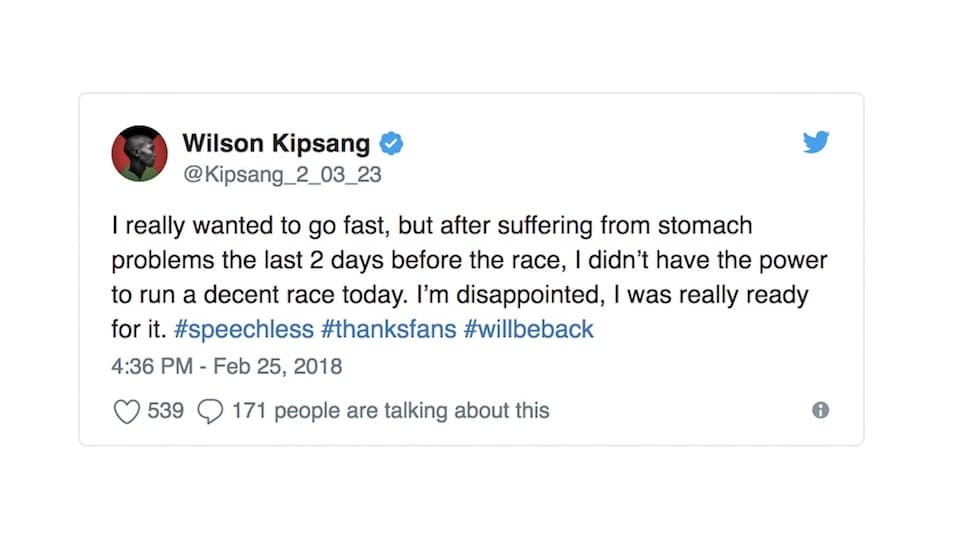Click '171 people are talking about this'
This screenshot has height=540, width=960.
(391, 411)
